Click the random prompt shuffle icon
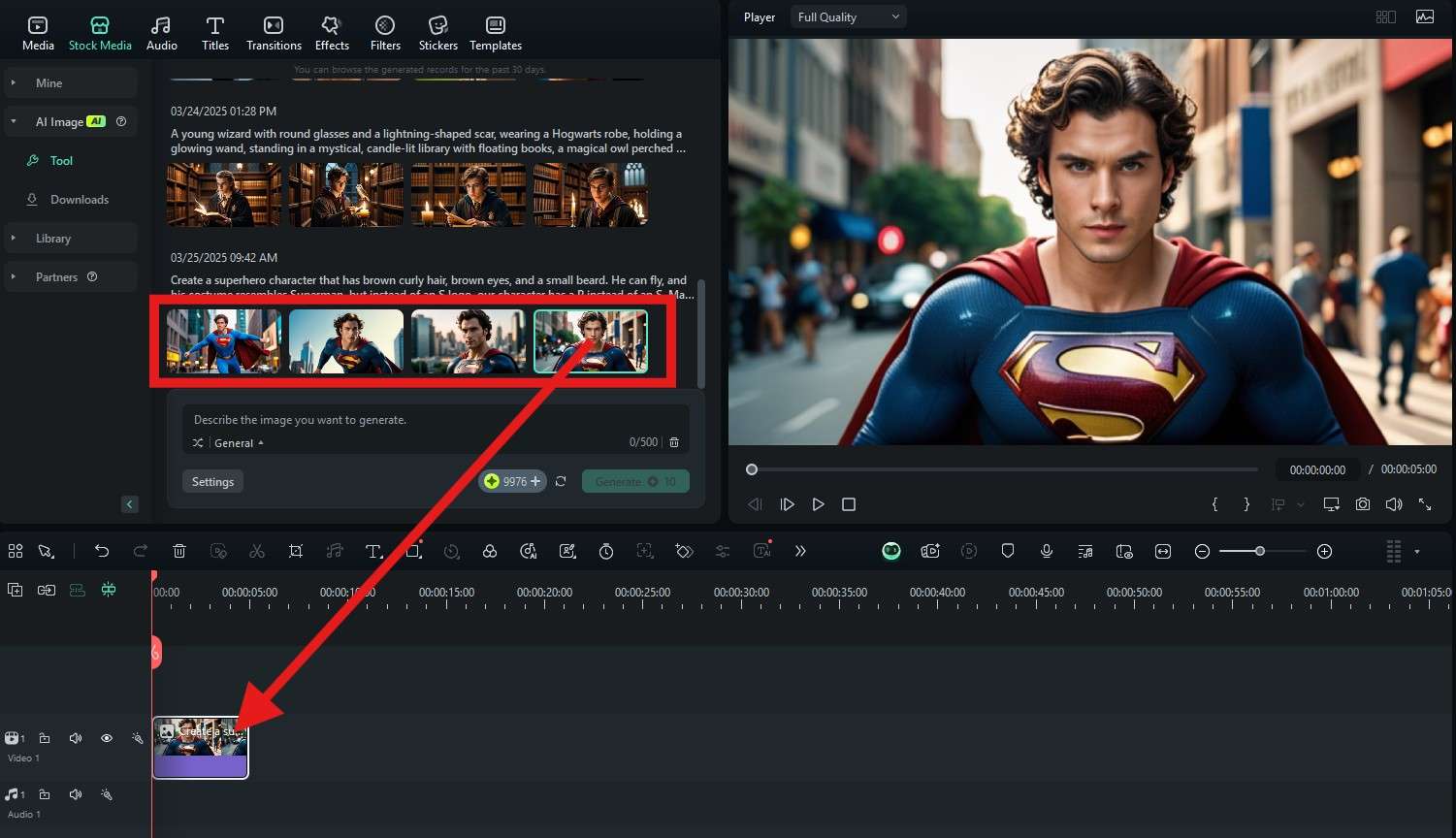 coord(198,443)
